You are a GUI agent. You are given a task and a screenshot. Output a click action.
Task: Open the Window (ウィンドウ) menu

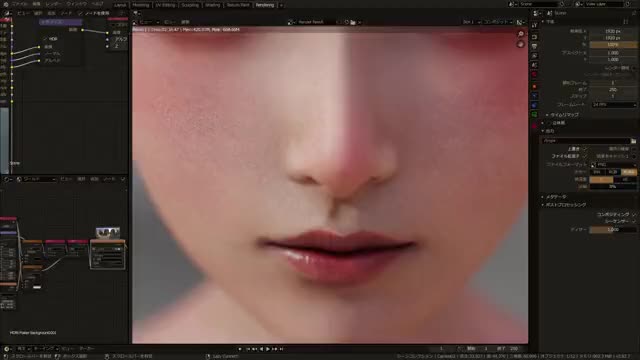(76, 4)
